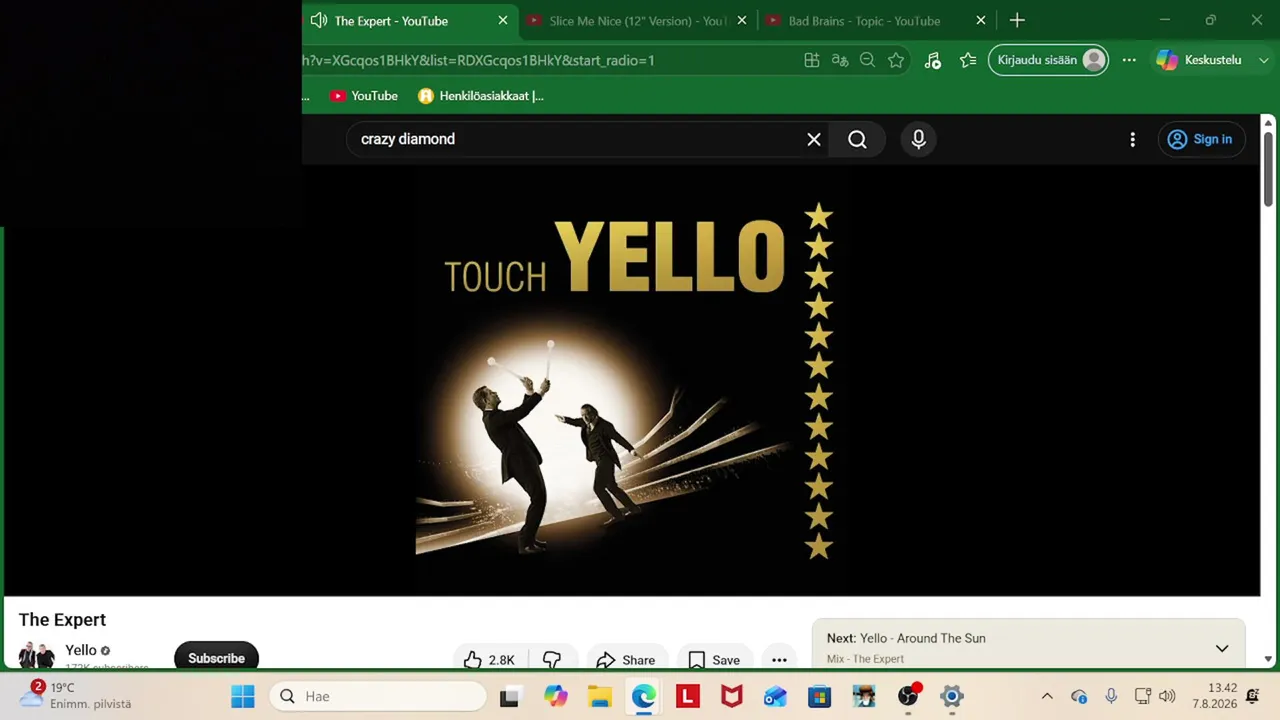Open the notification center bell icon
1280x720 pixels.
pos(1253,696)
